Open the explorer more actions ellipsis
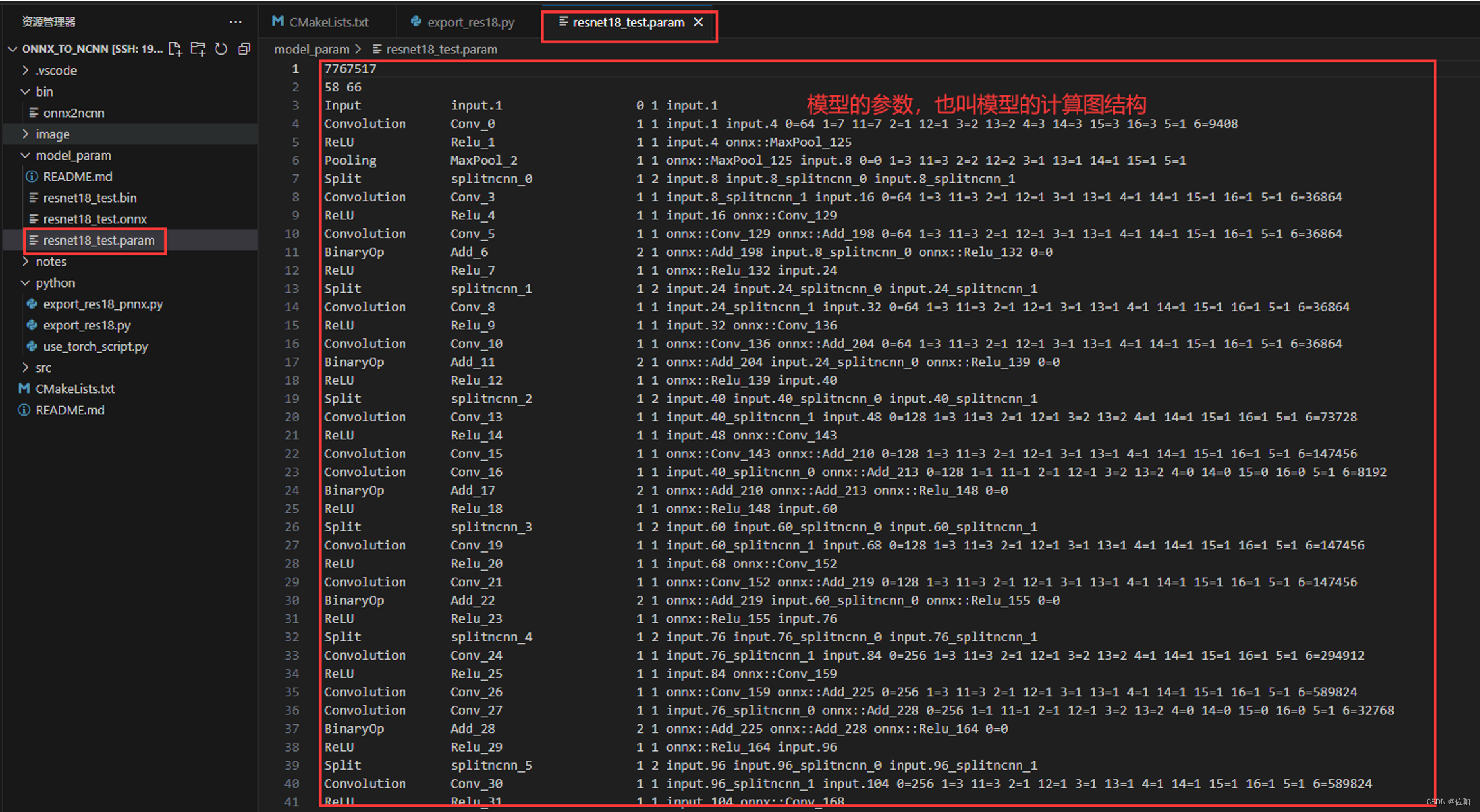Screen dimensions: 1480x812 236,22
